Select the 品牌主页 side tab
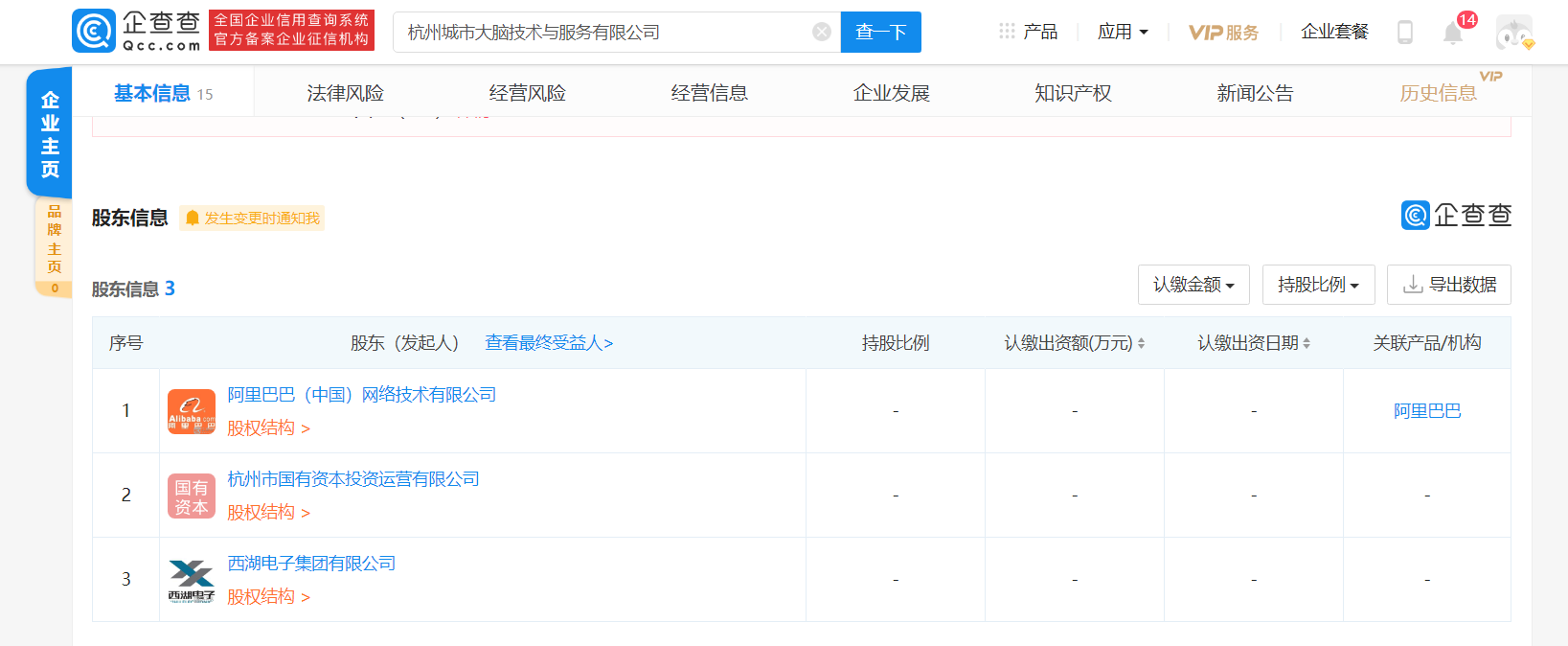1568x646 pixels. (54, 247)
